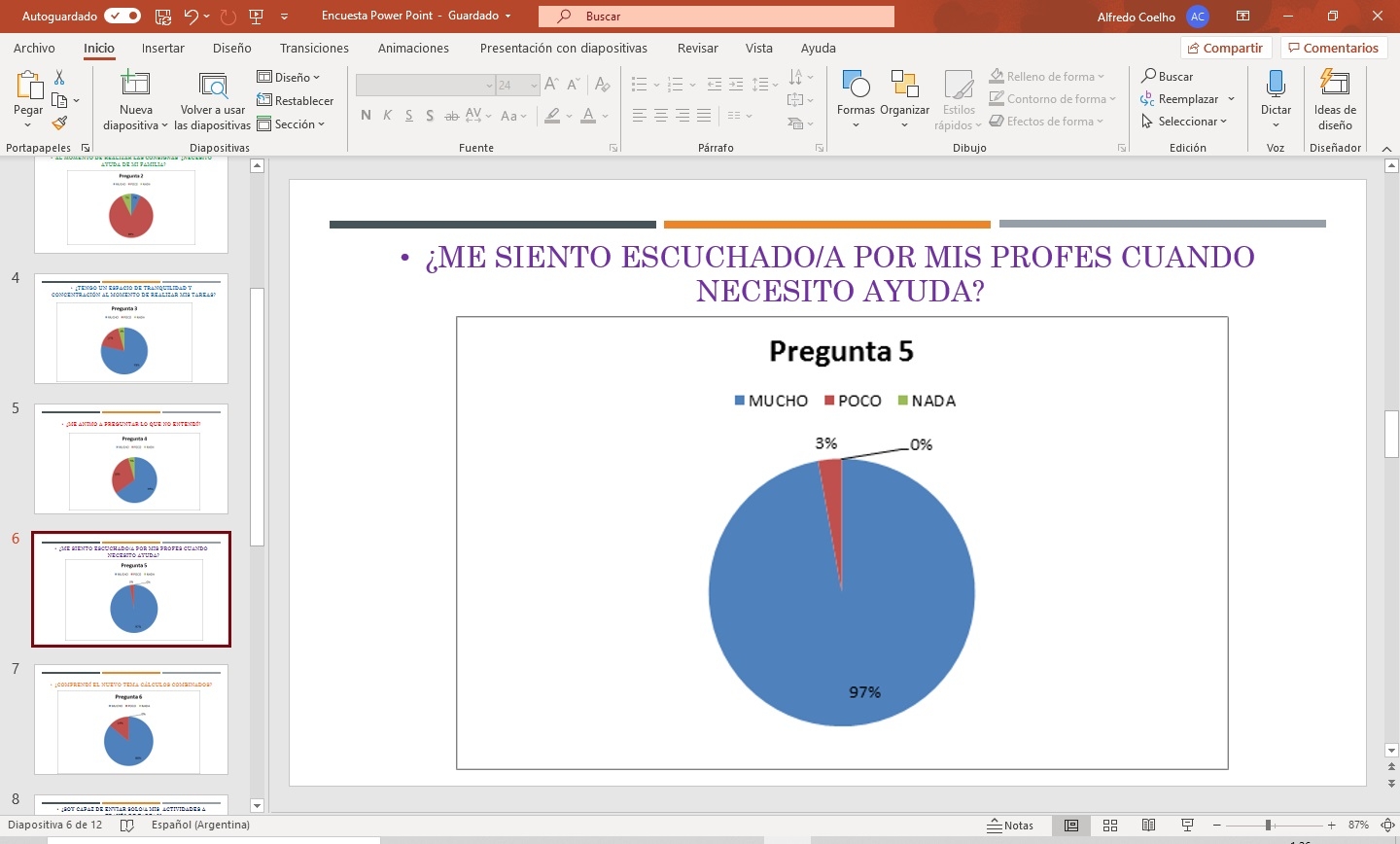Click the zoom slider handle in the status bar
Viewport: 1400px width, 844px height.
point(1268,826)
